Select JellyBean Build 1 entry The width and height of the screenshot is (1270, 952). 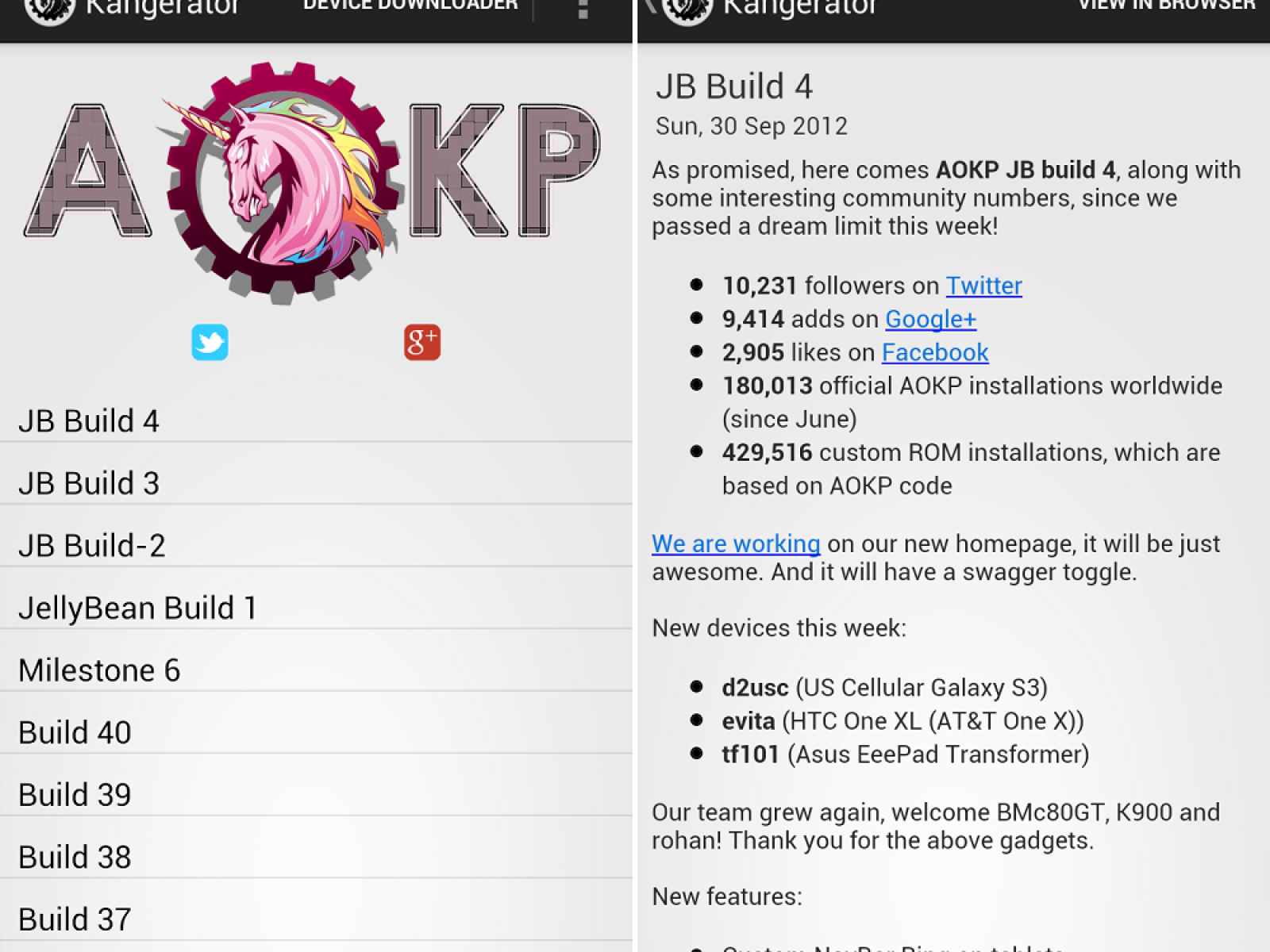[316, 608]
